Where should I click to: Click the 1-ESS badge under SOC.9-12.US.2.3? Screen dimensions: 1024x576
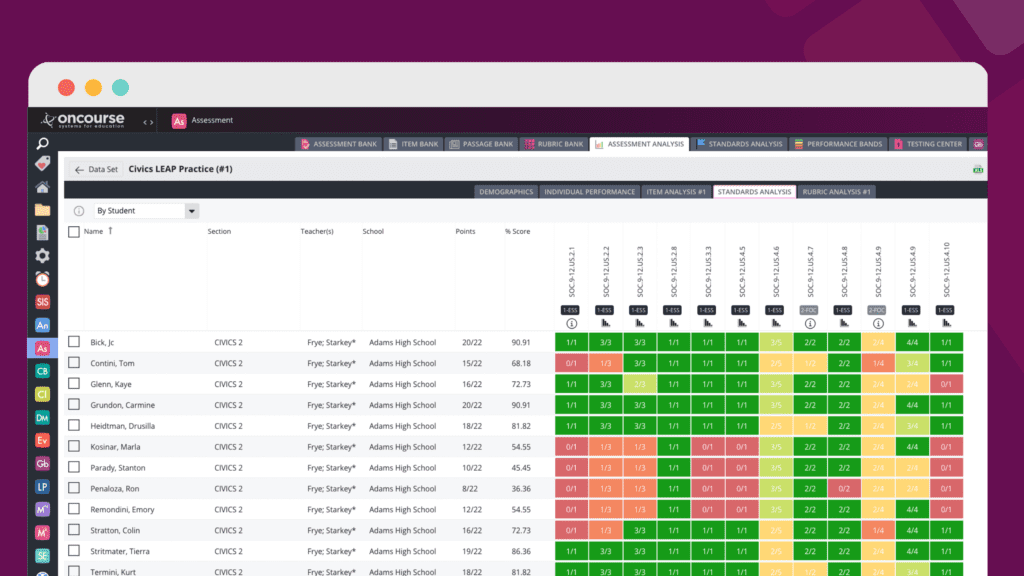[x=639, y=310]
